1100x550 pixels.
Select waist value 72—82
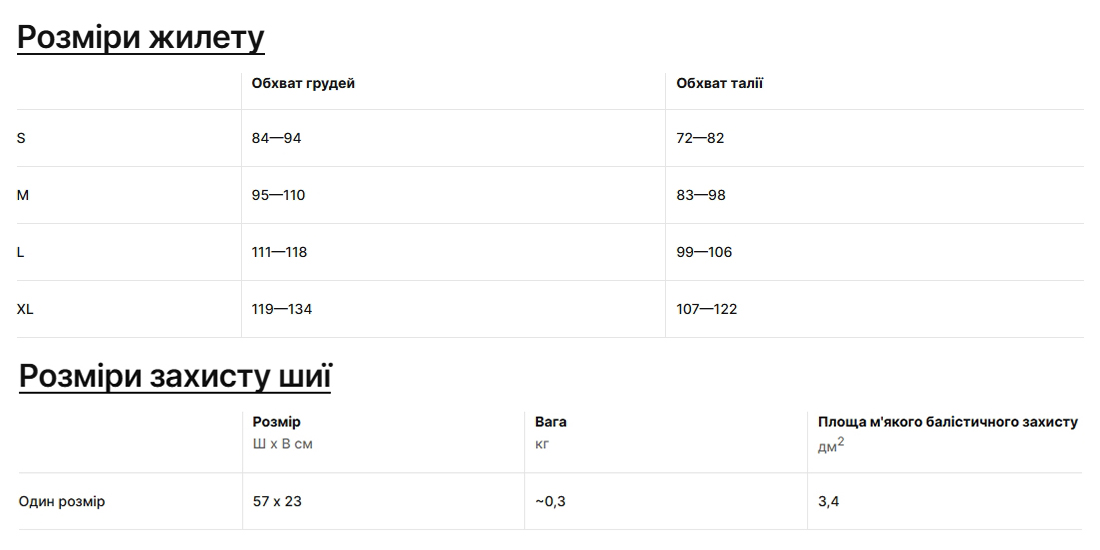coord(700,138)
